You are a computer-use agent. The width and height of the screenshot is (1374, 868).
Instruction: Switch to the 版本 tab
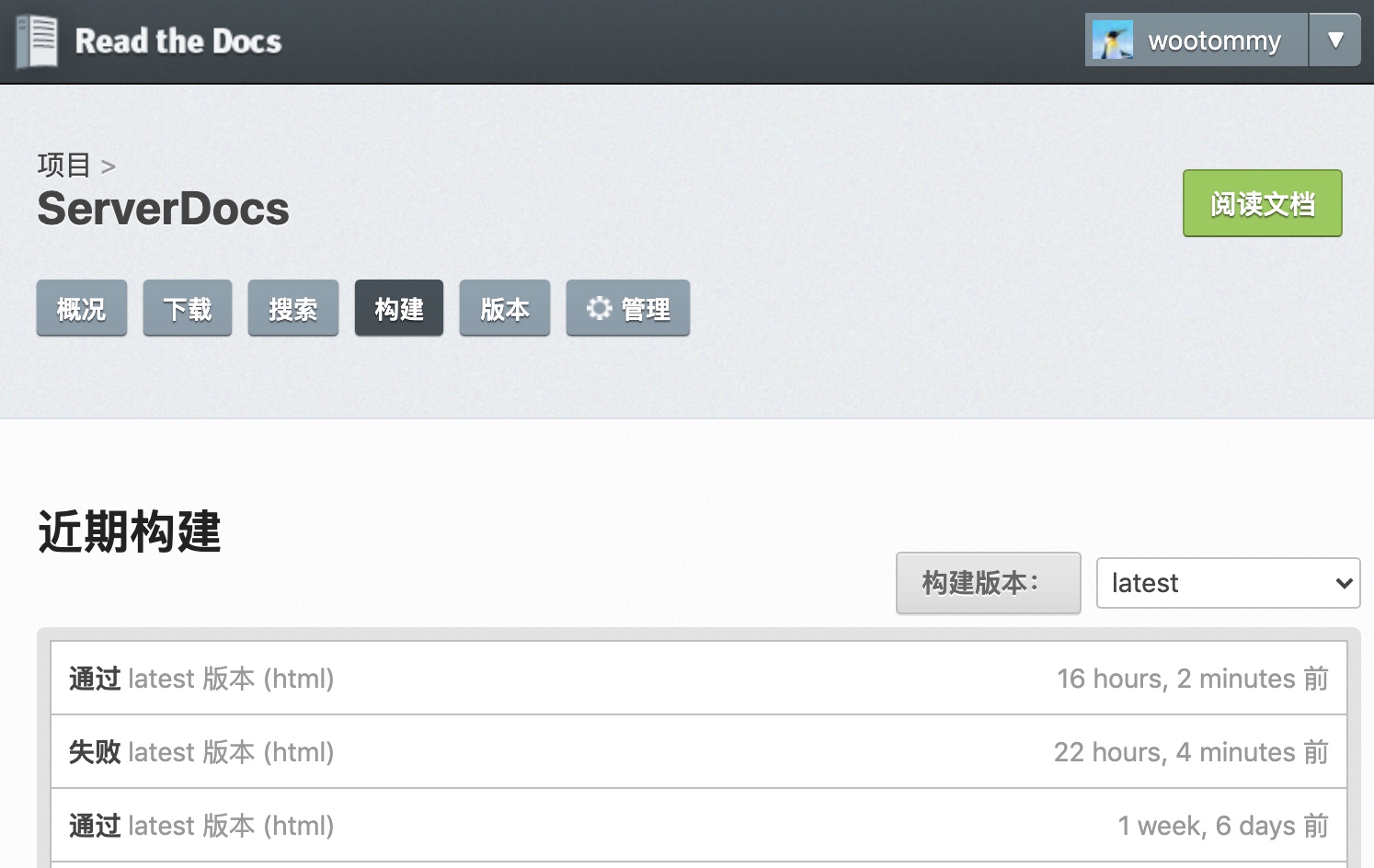pyautogui.click(x=505, y=308)
